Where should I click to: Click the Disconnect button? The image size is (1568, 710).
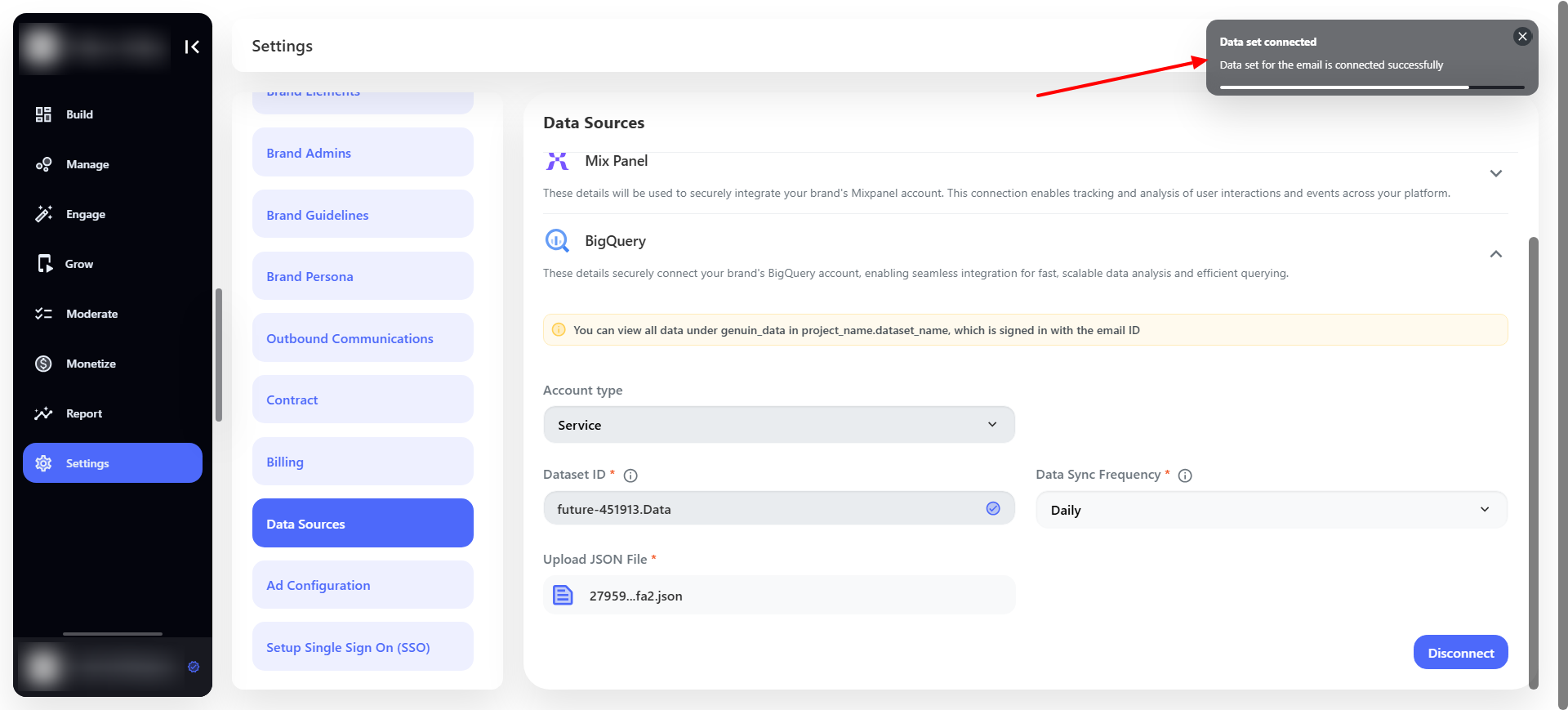[x=1460, y=652]
